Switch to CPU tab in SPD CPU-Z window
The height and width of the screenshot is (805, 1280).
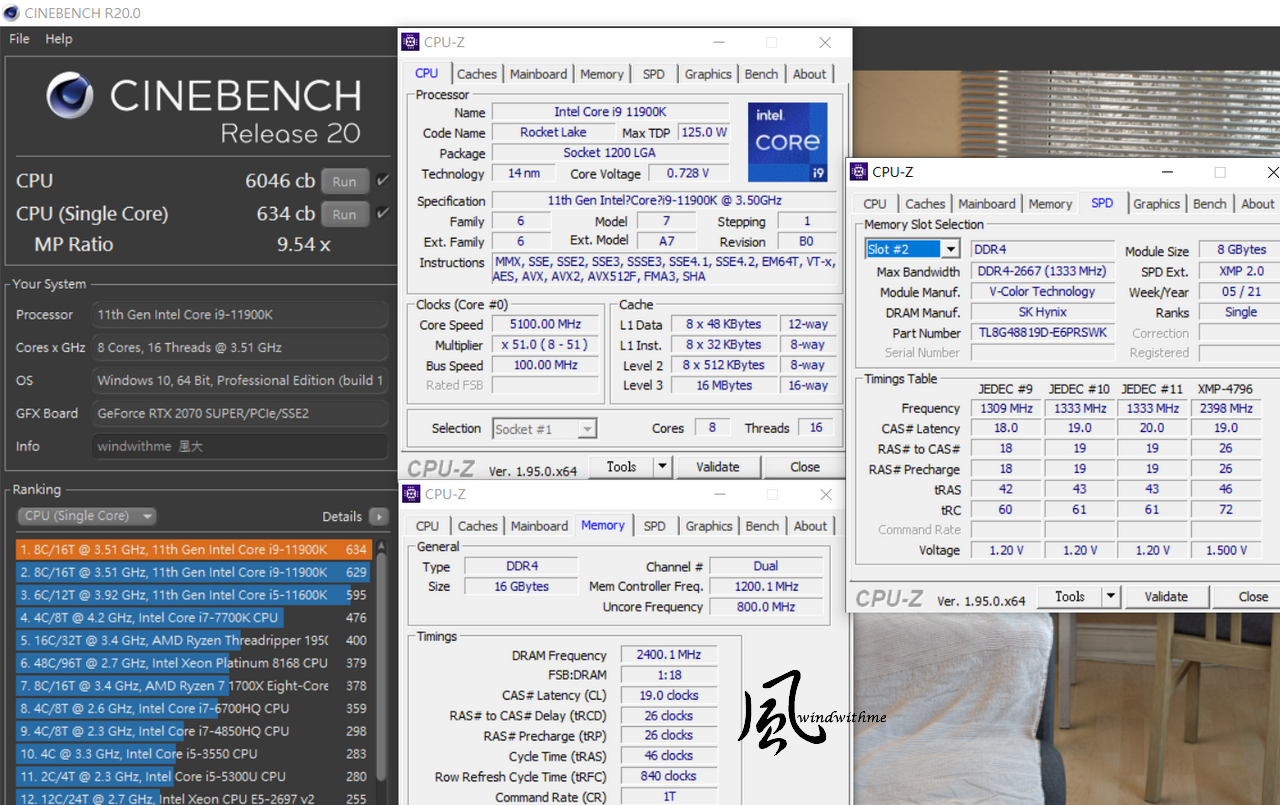(x=875, y=204)
